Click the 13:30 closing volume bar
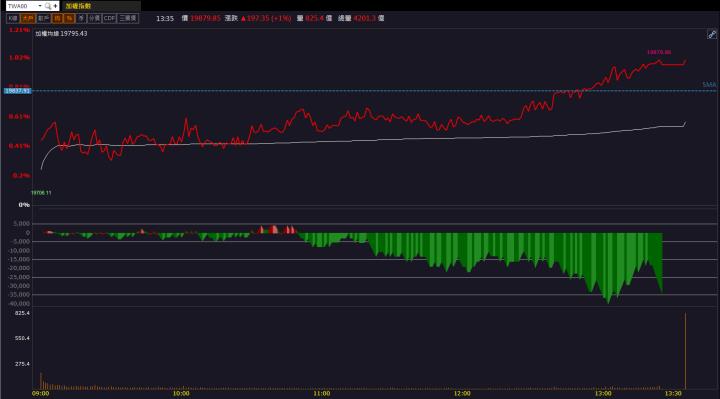This screenshot has height=399, width=720. [685, 351]
